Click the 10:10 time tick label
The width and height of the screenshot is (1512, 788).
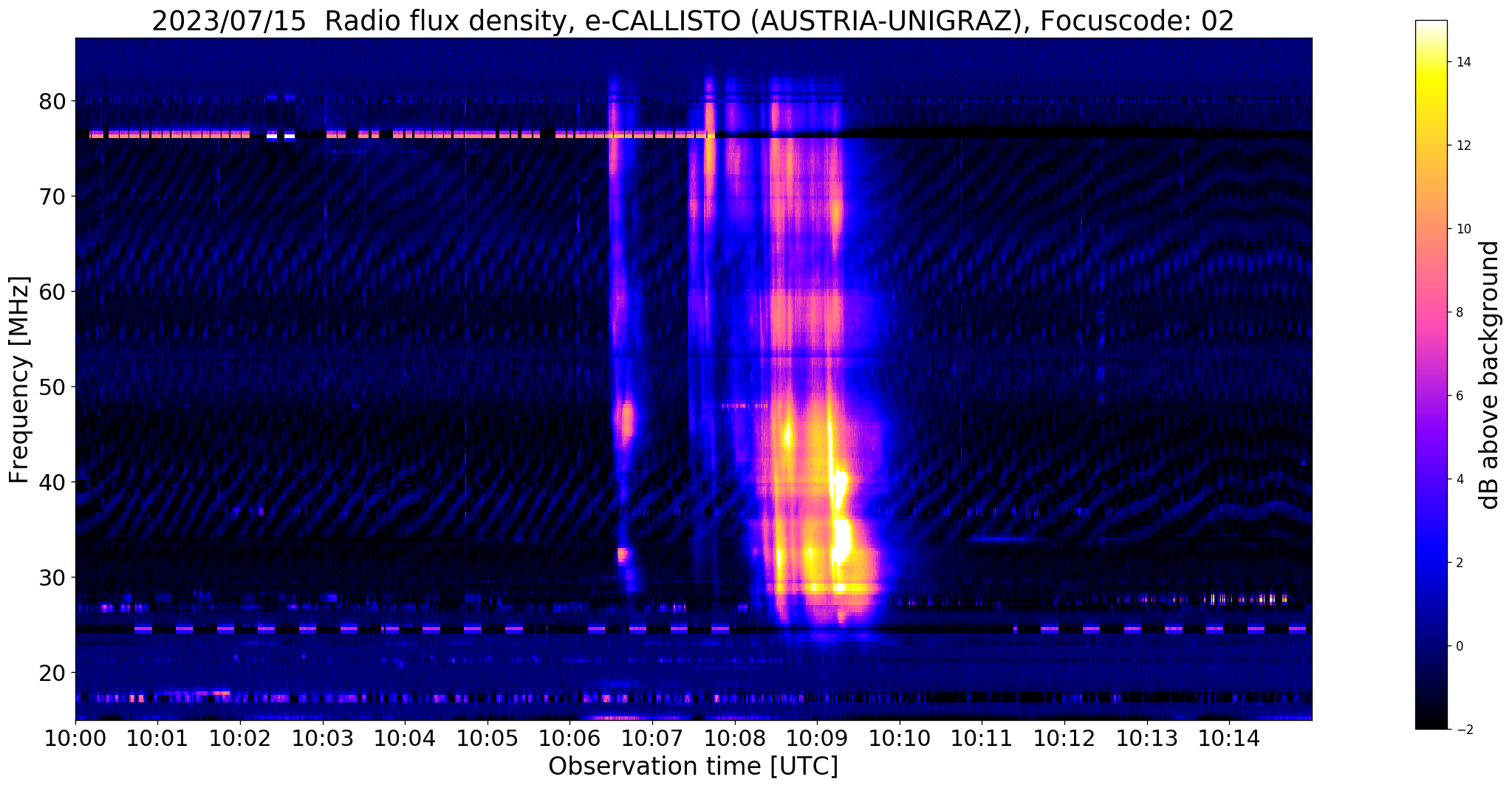click(900, 739)
